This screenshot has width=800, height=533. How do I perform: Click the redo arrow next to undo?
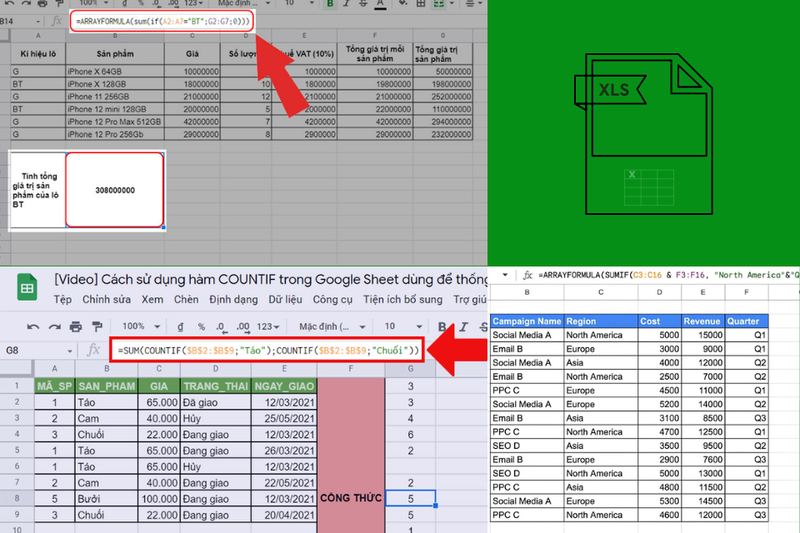click(x=54, y=326)
